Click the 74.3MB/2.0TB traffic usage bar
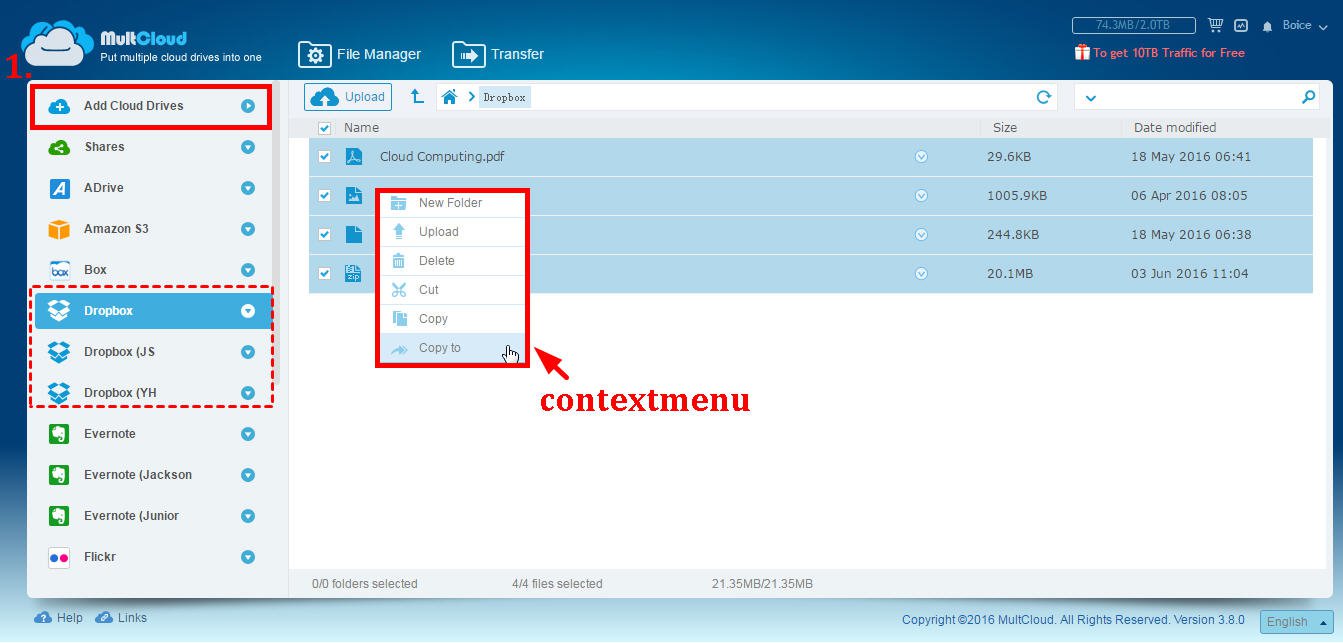1343x643 pixels. click(1134, 25)
